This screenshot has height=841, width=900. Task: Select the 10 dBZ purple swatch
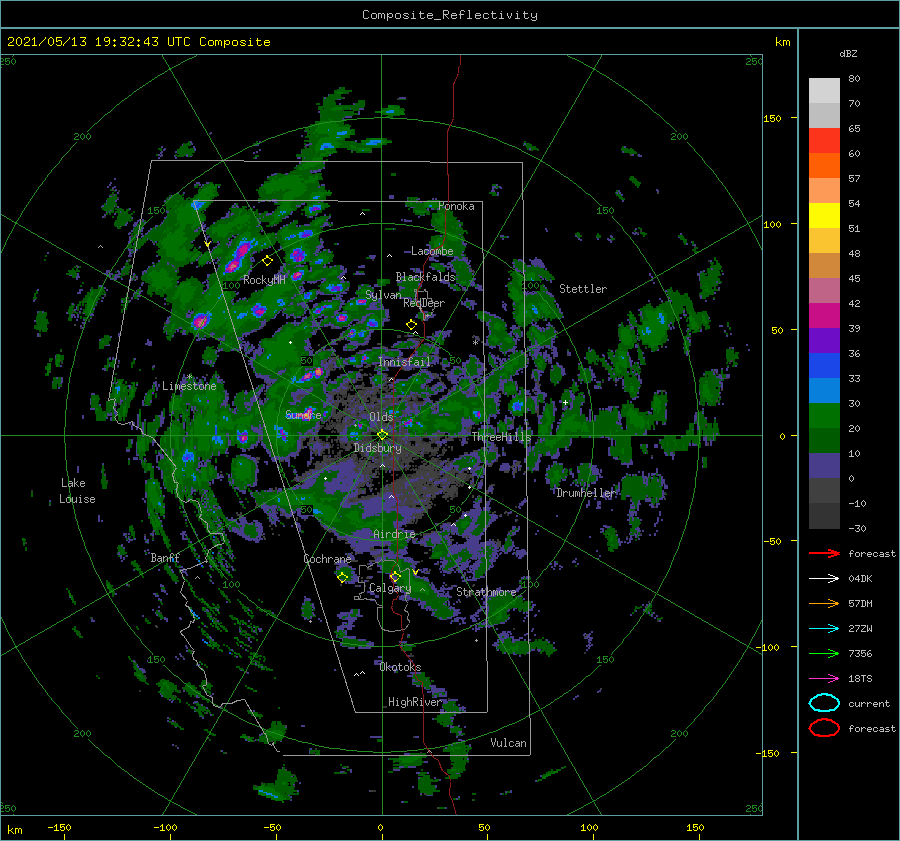tap(824, 466)
